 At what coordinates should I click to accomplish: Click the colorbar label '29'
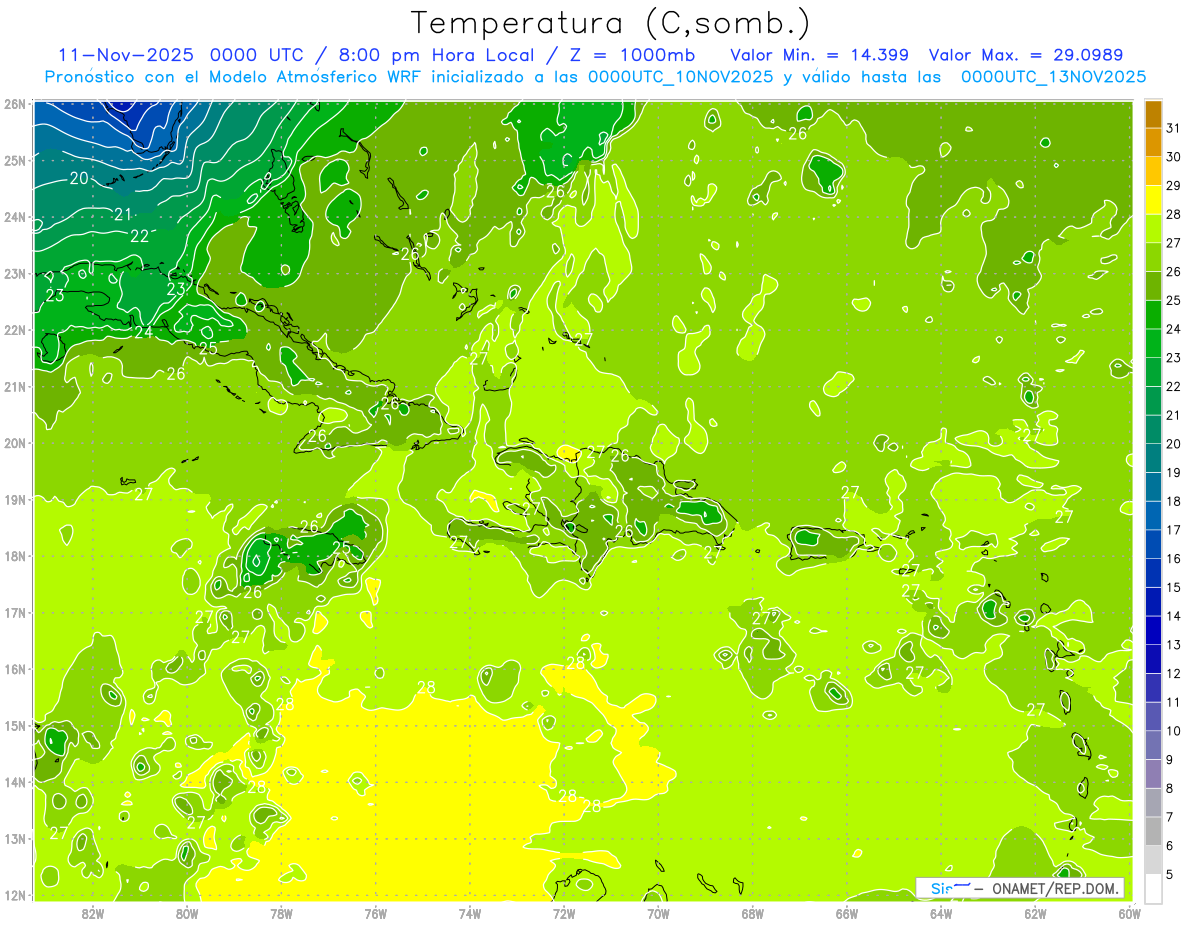tap(1174, 186)
